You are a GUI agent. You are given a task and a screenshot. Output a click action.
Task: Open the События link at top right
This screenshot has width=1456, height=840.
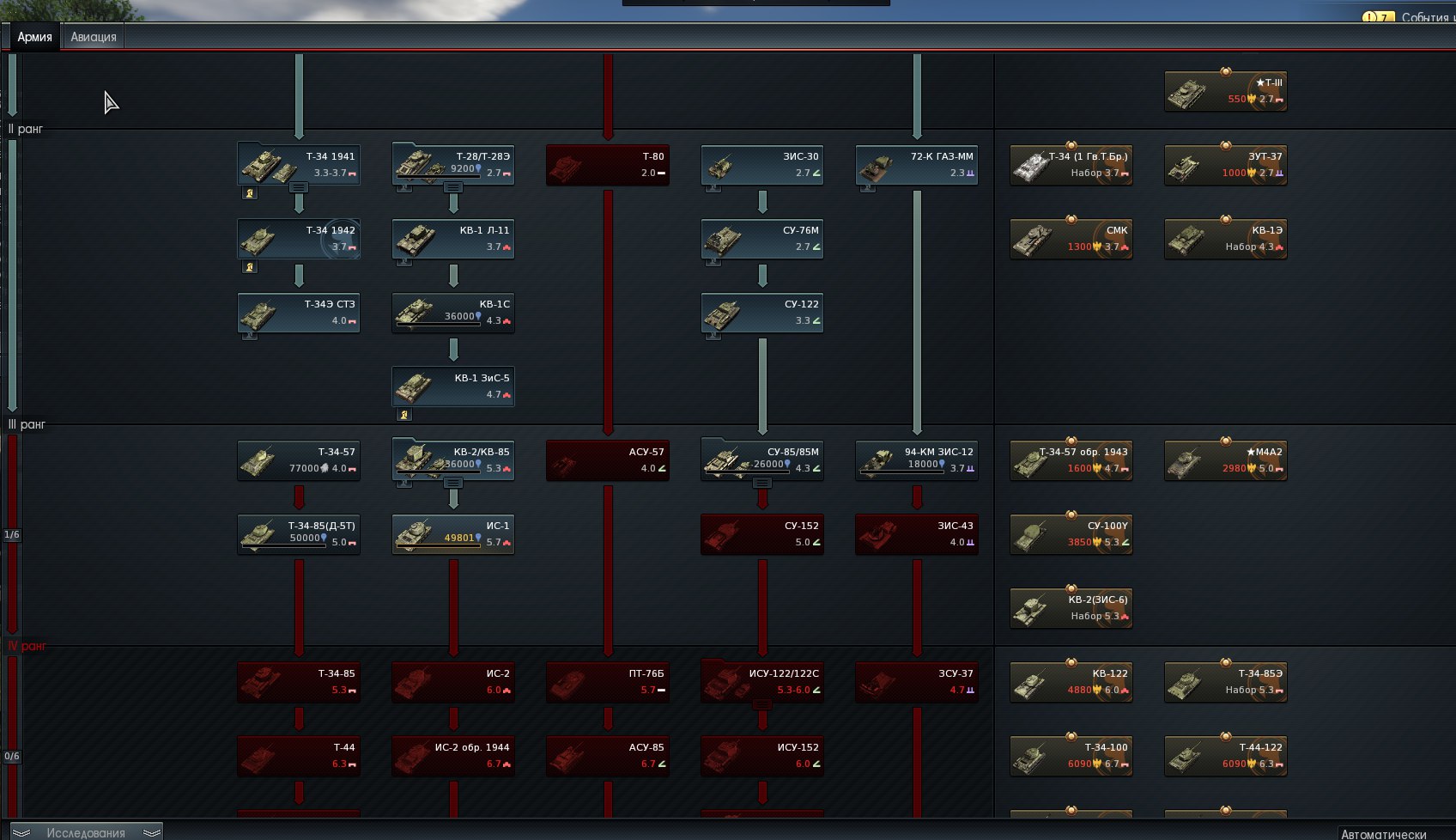coord(1425,17)
